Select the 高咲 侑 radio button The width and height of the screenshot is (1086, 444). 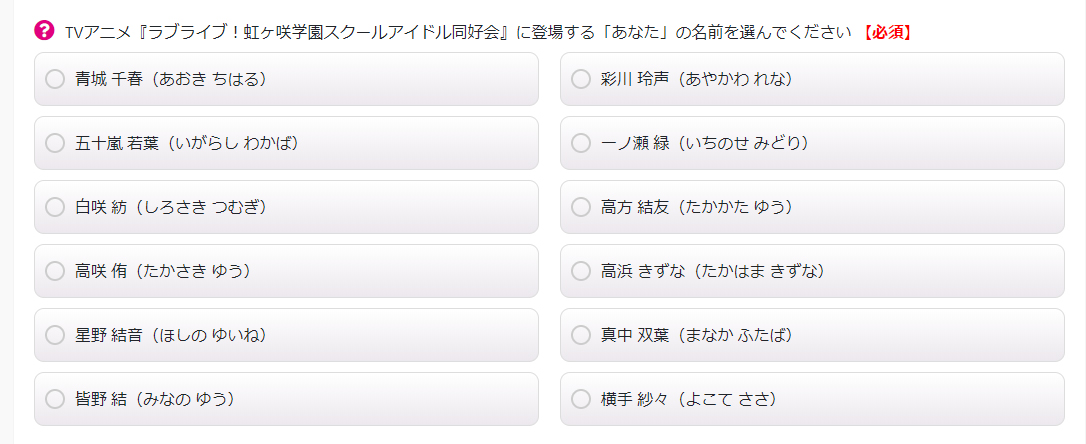(55, 271)
